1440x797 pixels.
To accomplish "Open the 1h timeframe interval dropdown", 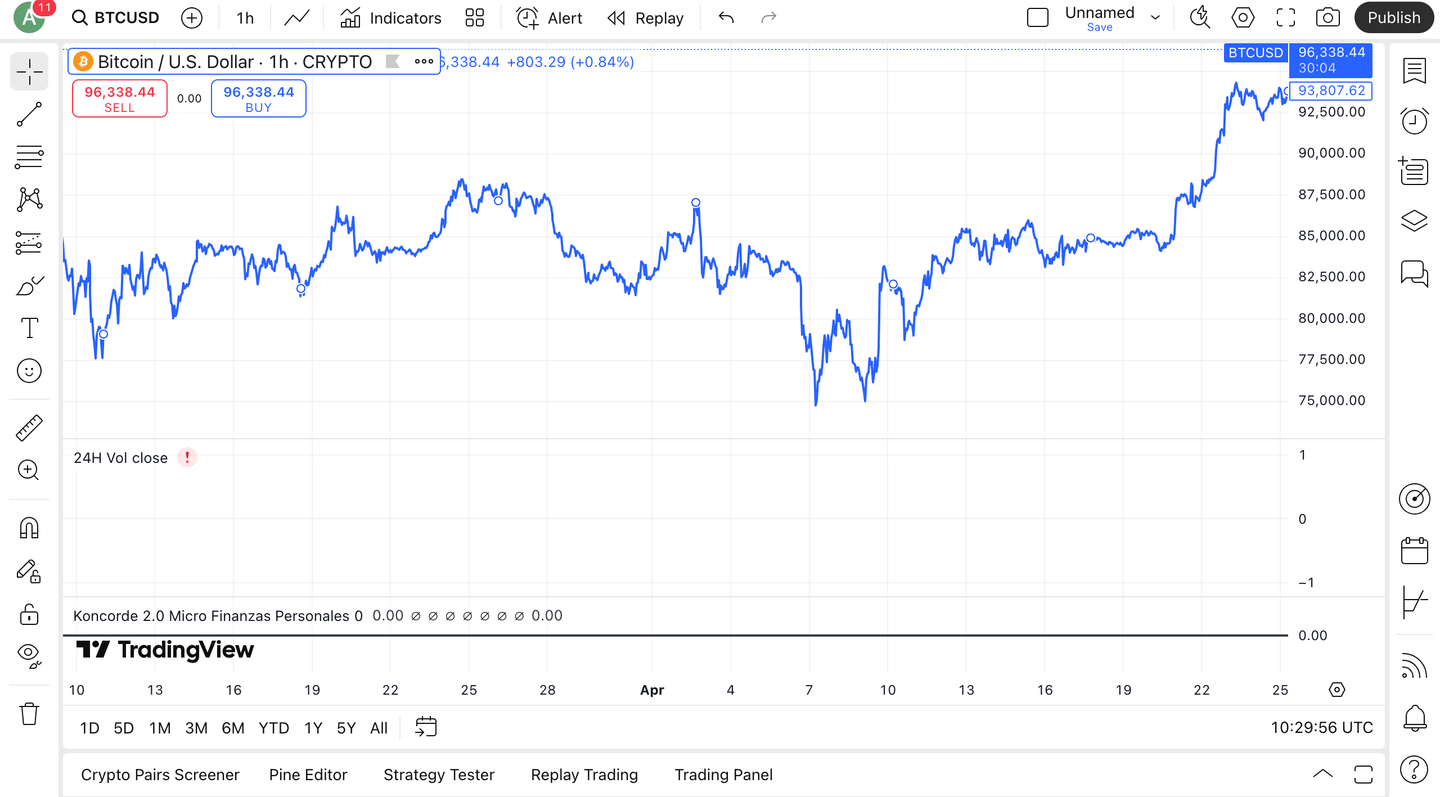I will [245, 18].
